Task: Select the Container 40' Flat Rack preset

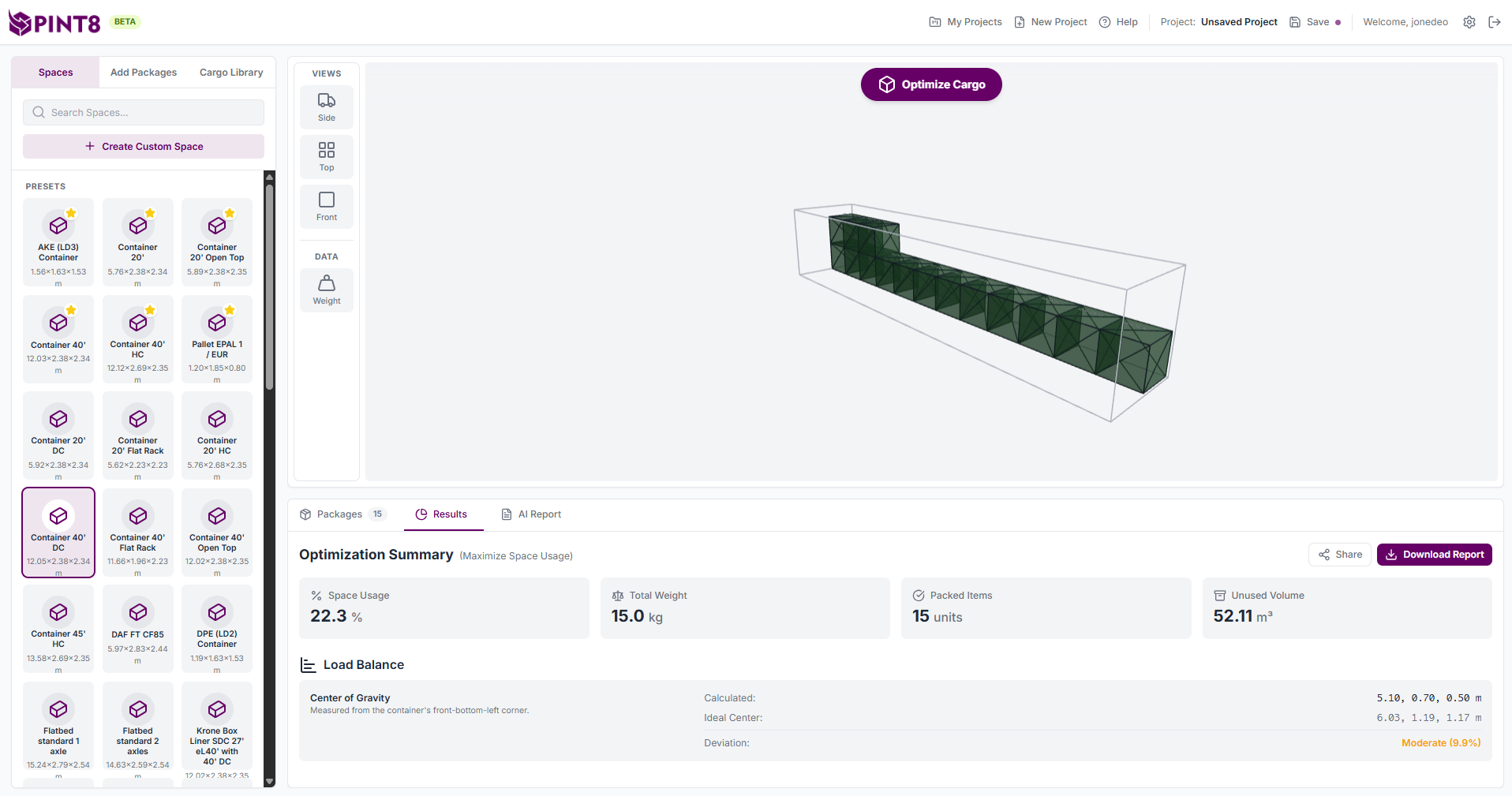Action: pos(137,533)
